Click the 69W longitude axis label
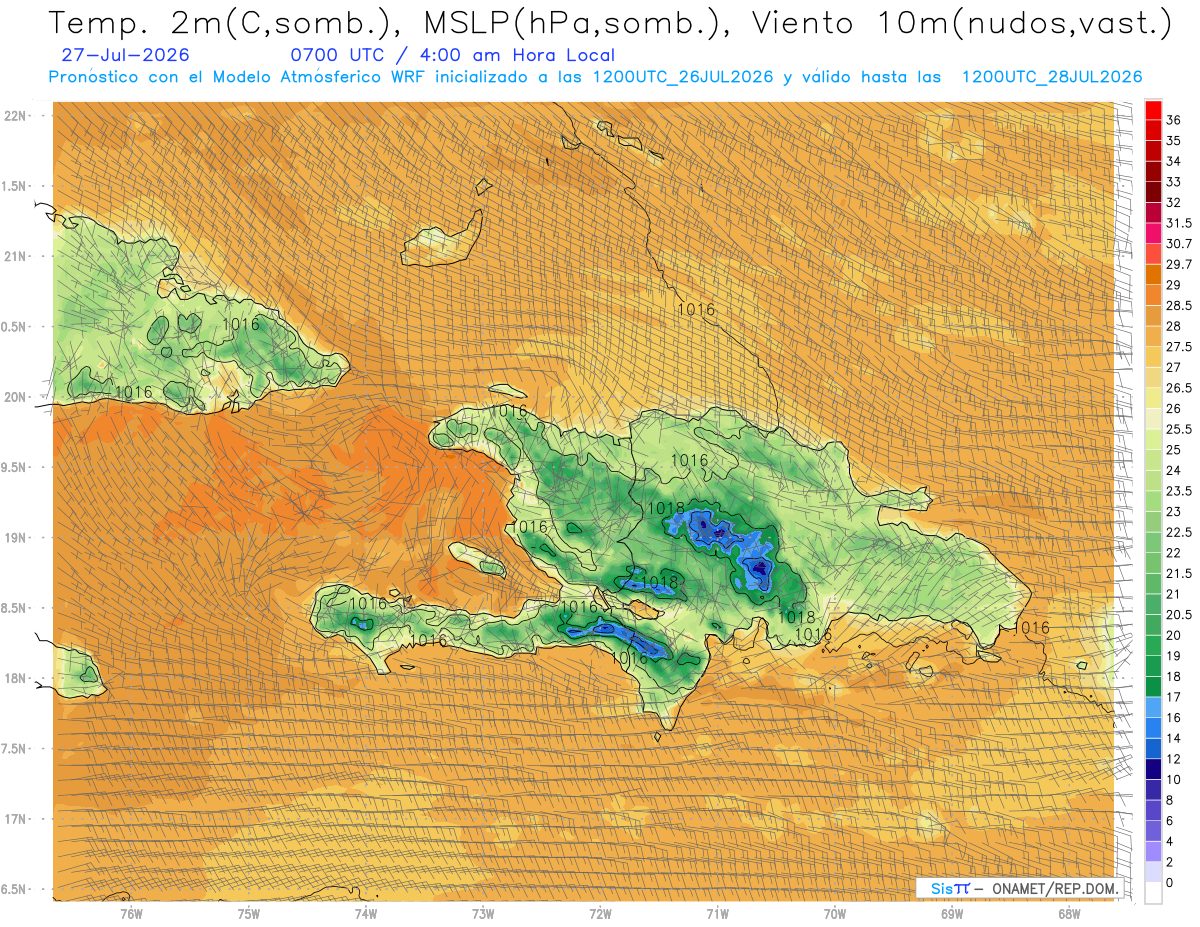The image size is (1200, 927). 951,913
